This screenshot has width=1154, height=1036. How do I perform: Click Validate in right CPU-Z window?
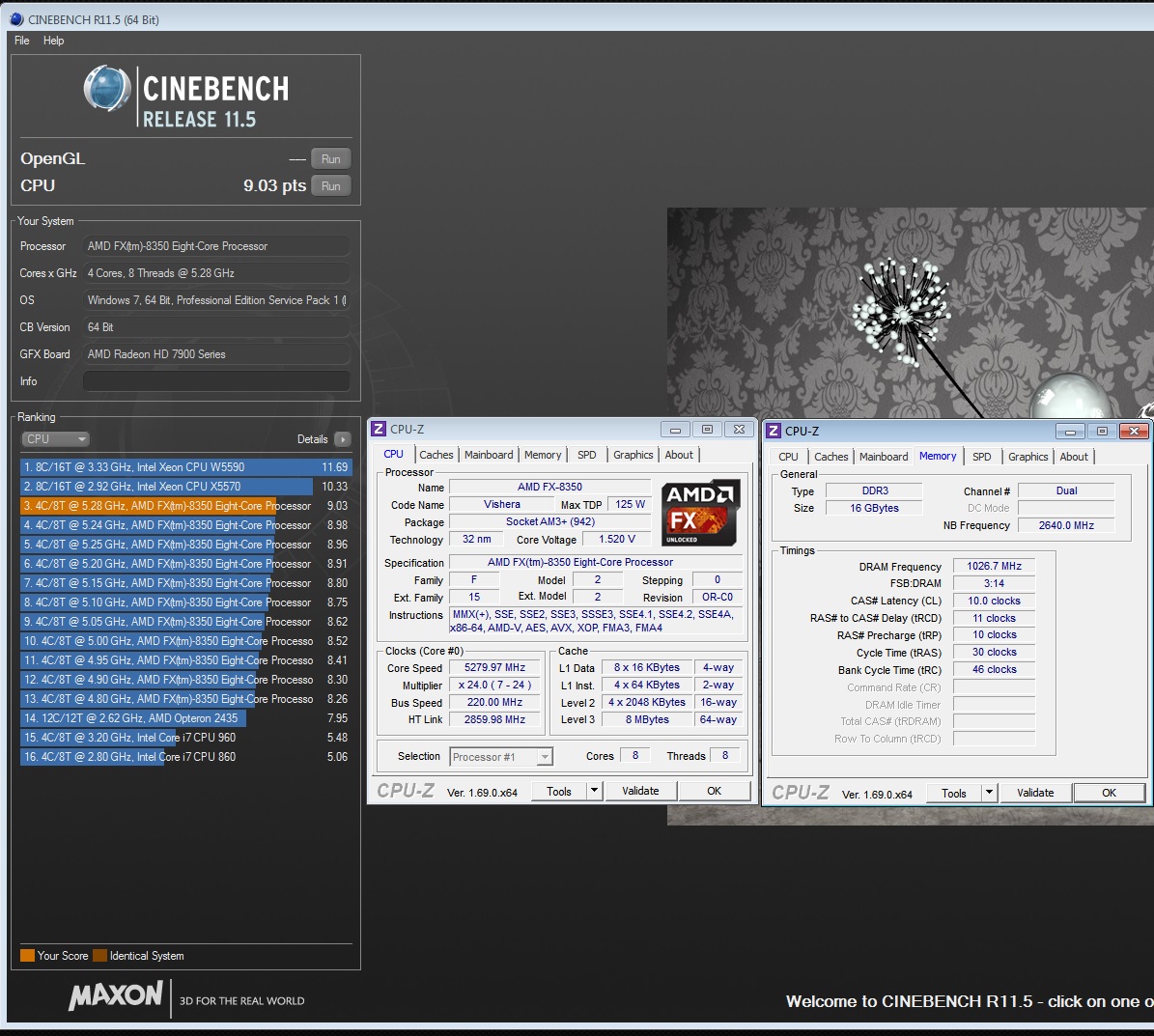[1035, 794]
